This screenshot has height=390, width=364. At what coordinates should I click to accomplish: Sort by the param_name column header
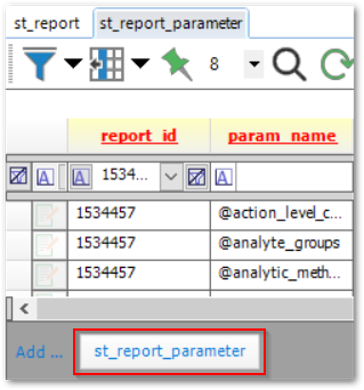tap(282, 136)
